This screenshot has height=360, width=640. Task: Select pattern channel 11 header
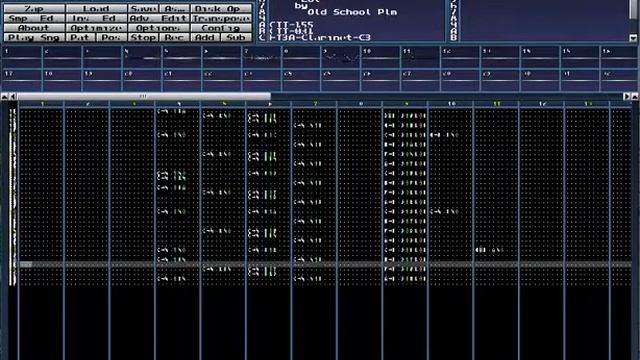click(496, 104)
